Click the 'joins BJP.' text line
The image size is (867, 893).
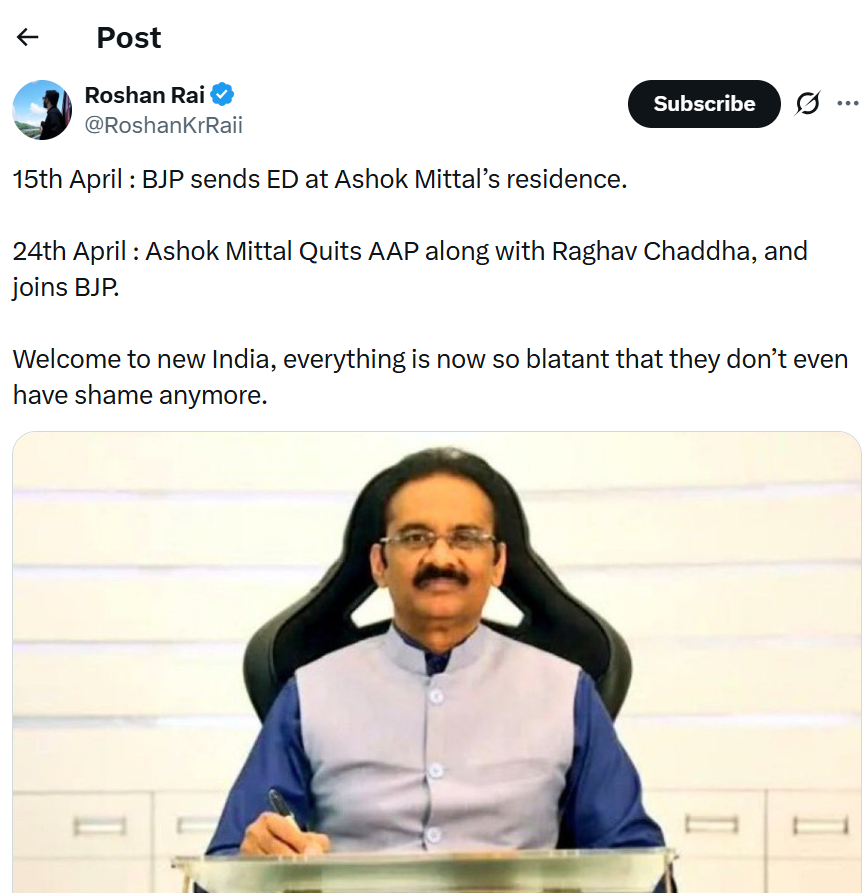66,287
